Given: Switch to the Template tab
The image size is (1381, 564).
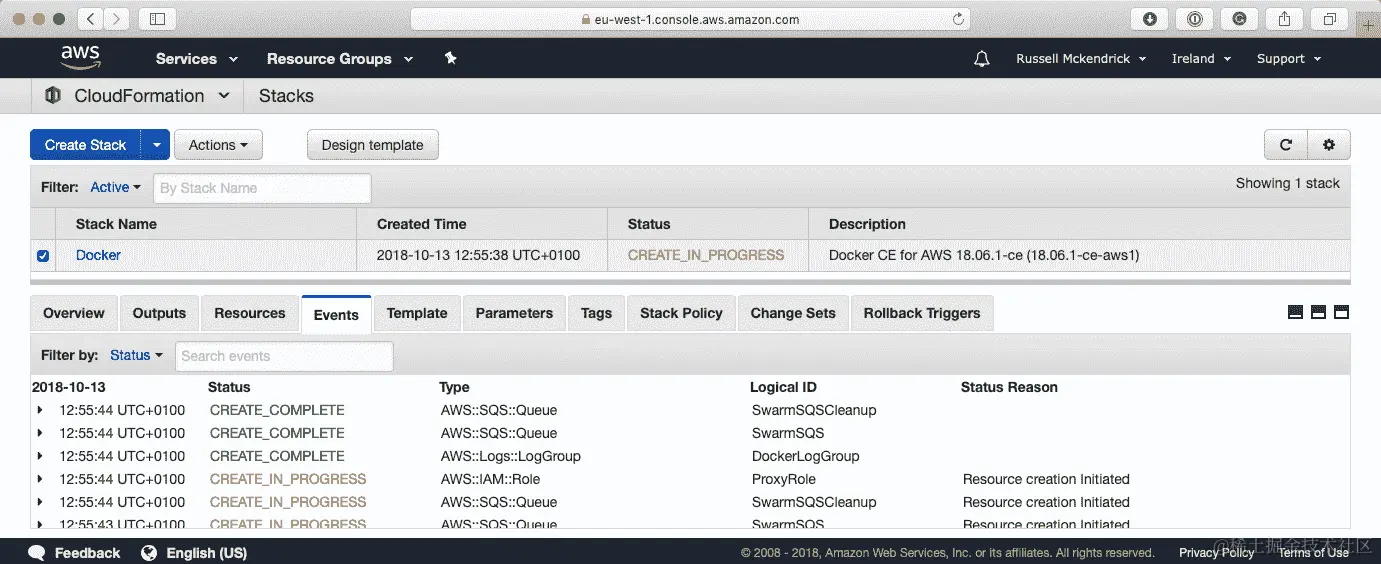Looking at the screenshot, I should (417, 313).
